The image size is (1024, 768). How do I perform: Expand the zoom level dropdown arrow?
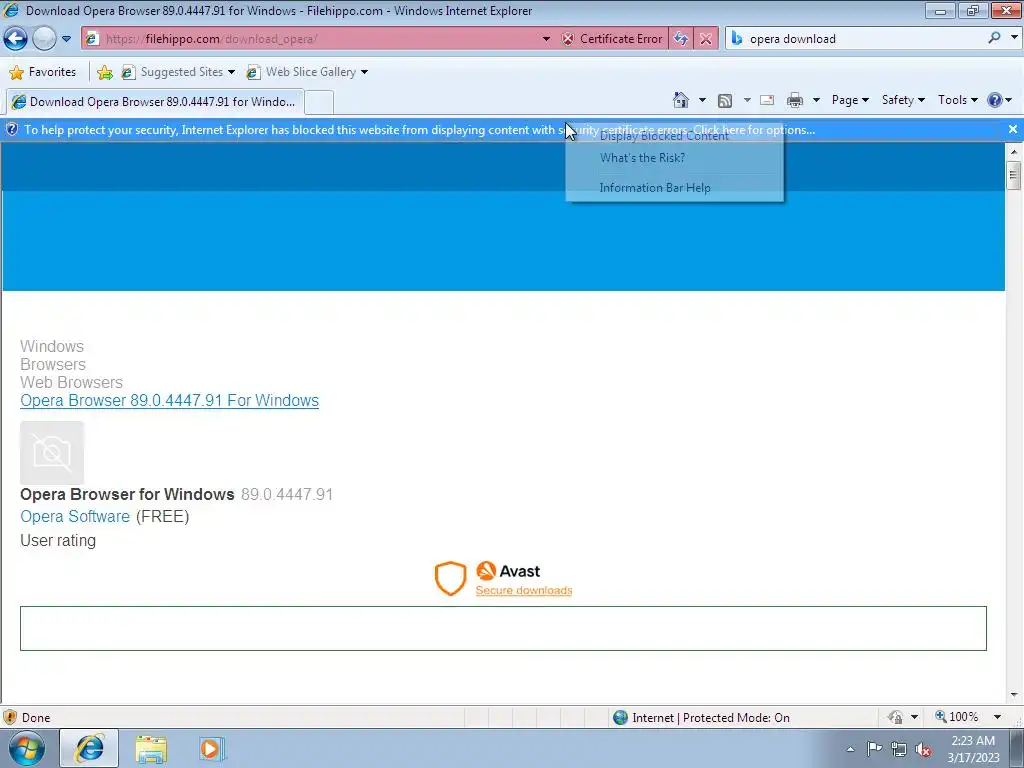coord(997,717)
